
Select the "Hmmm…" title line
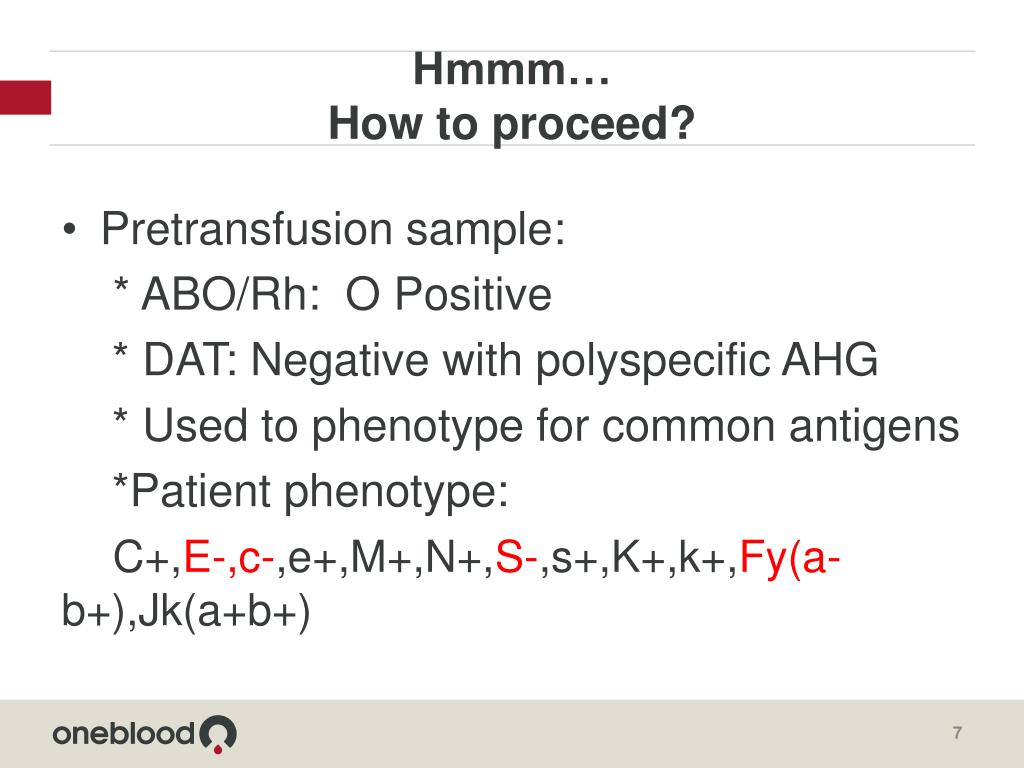tap(511, 69)
